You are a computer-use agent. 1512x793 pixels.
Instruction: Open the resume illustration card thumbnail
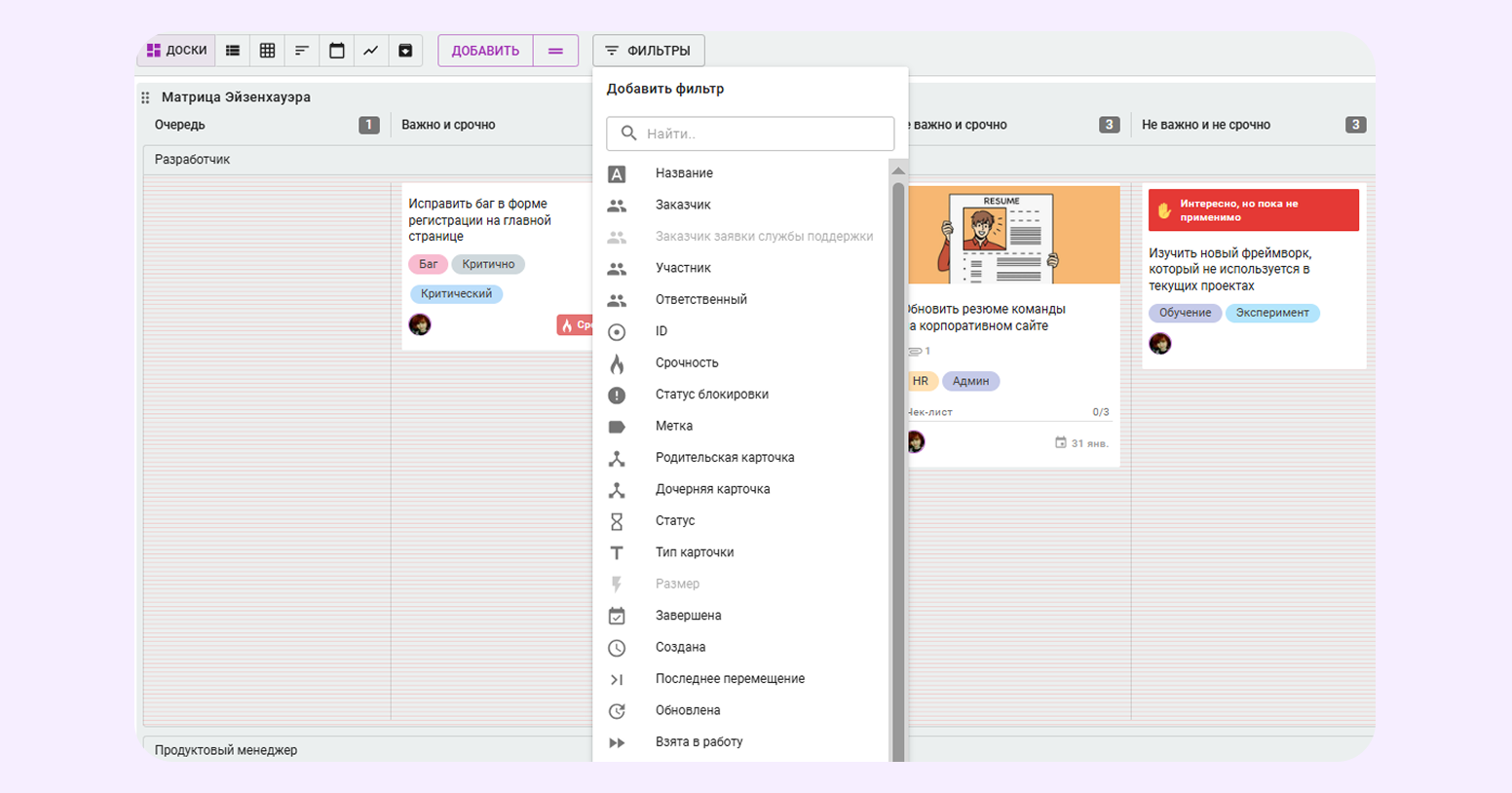click(x=1013, y=235)
